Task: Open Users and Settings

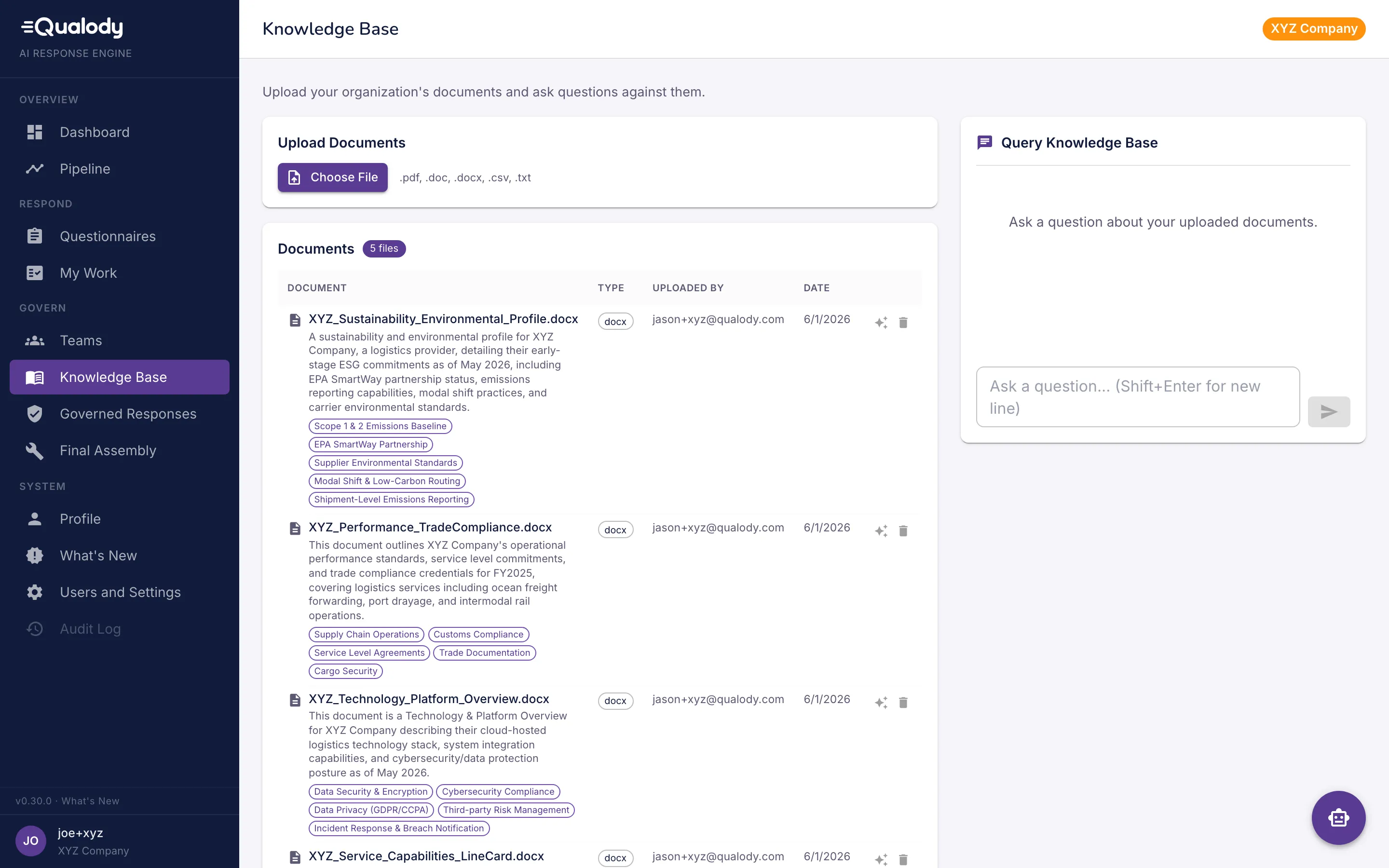Action: 120,593
